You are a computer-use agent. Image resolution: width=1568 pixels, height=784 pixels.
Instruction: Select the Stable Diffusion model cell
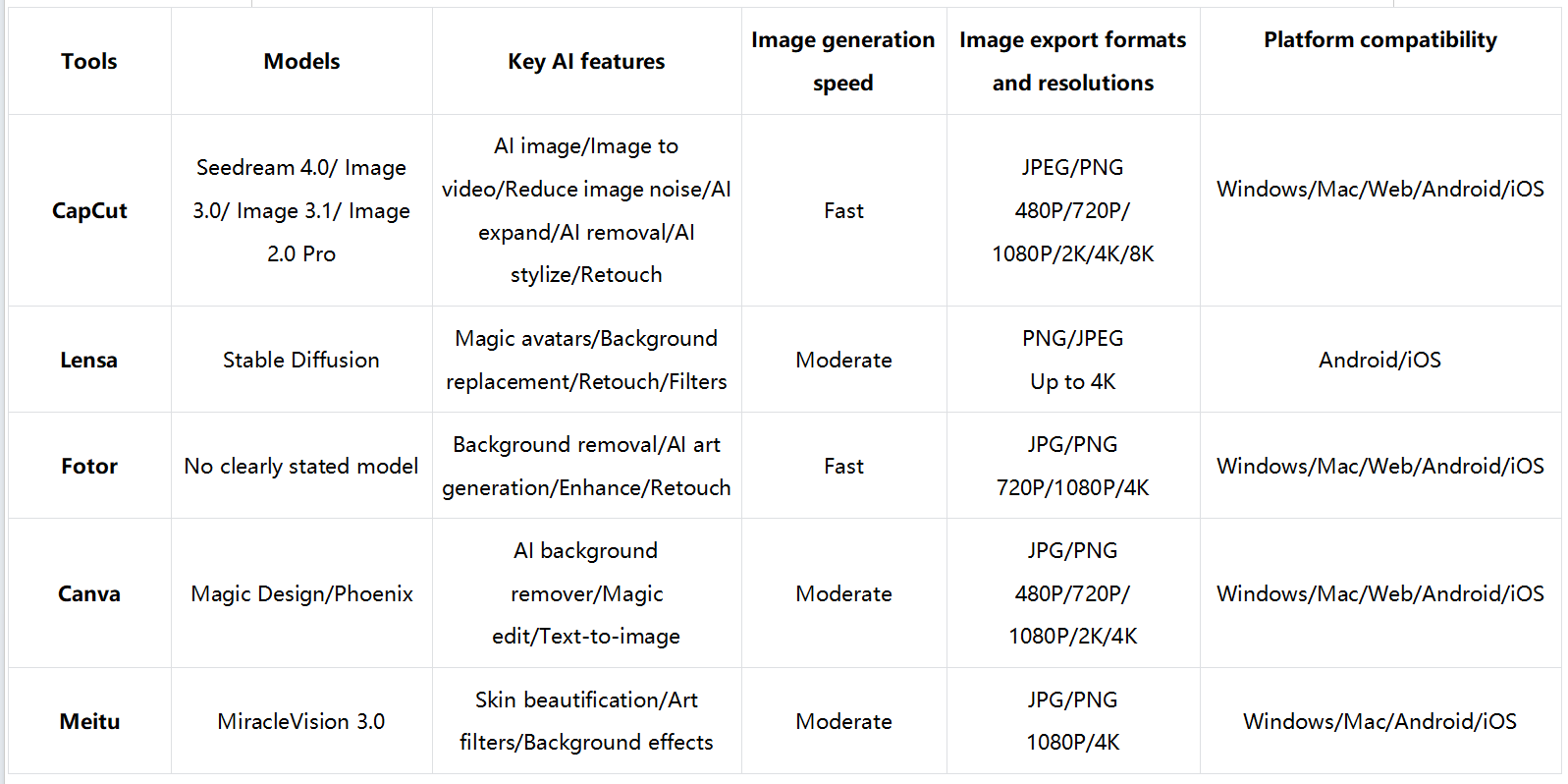click(x=301, y=361)
